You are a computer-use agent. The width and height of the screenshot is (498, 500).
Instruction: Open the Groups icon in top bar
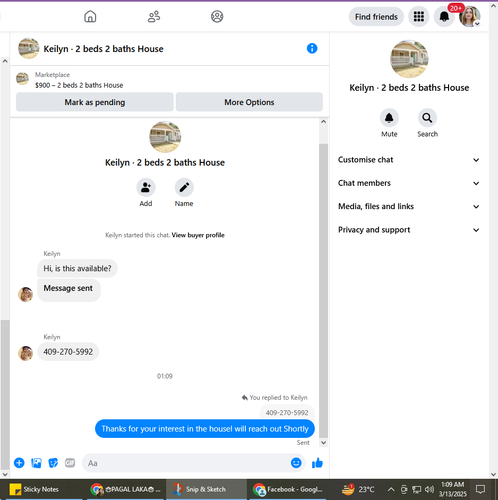tap(217, 16)
